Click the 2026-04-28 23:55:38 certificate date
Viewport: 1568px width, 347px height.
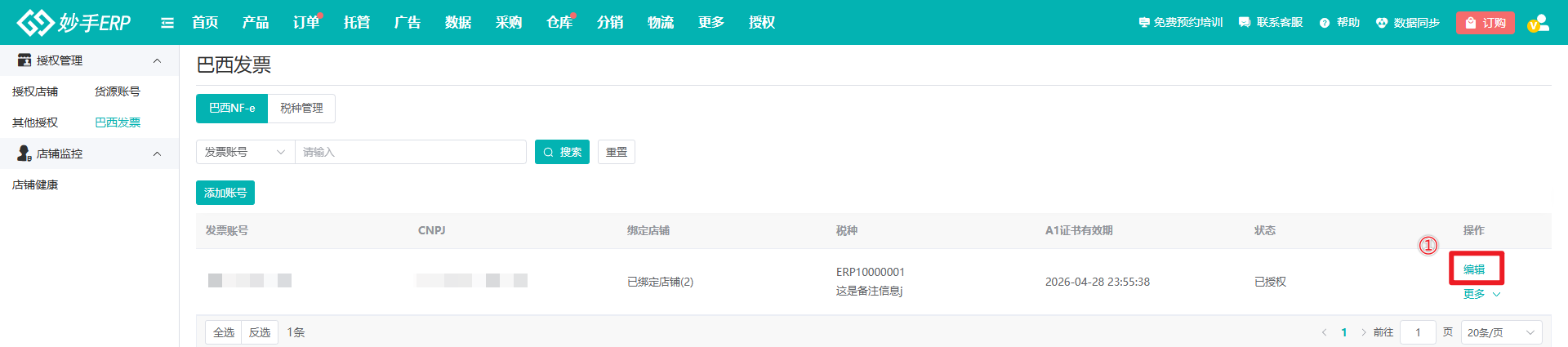[1097, 282]
